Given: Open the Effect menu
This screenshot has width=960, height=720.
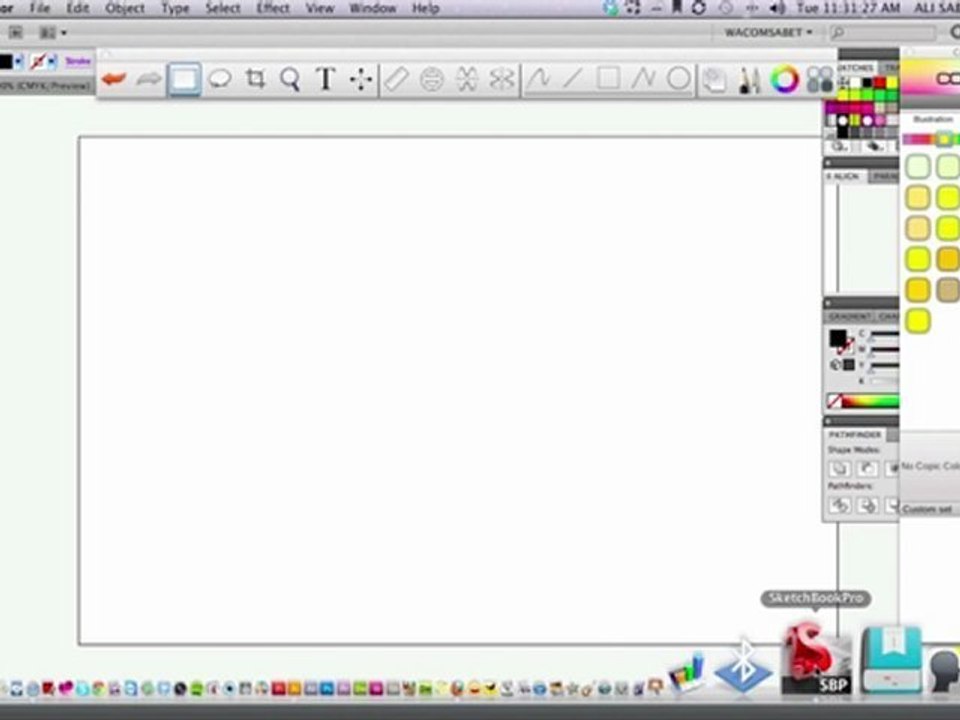Looking at the screenshot, I should [x=272, y=9].
